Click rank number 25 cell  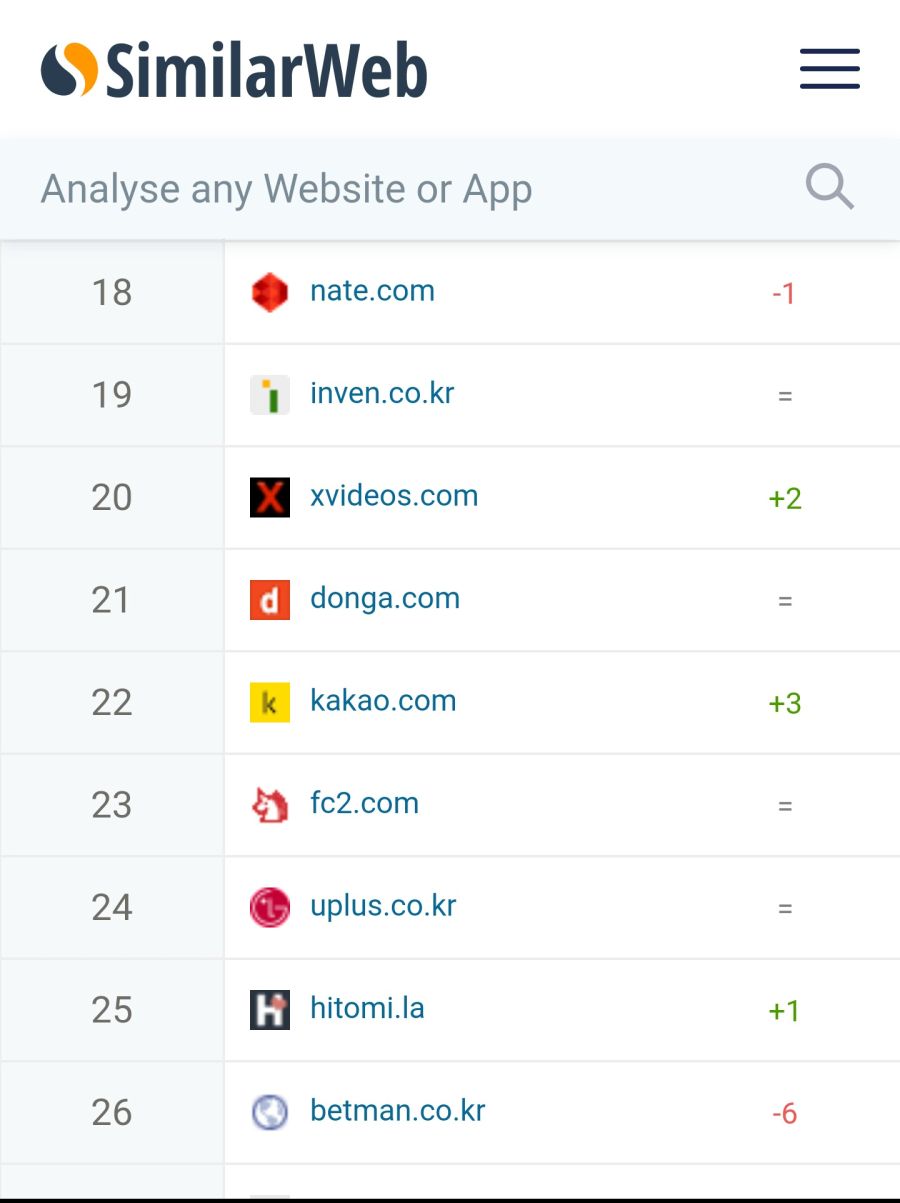pos(112,1010)
